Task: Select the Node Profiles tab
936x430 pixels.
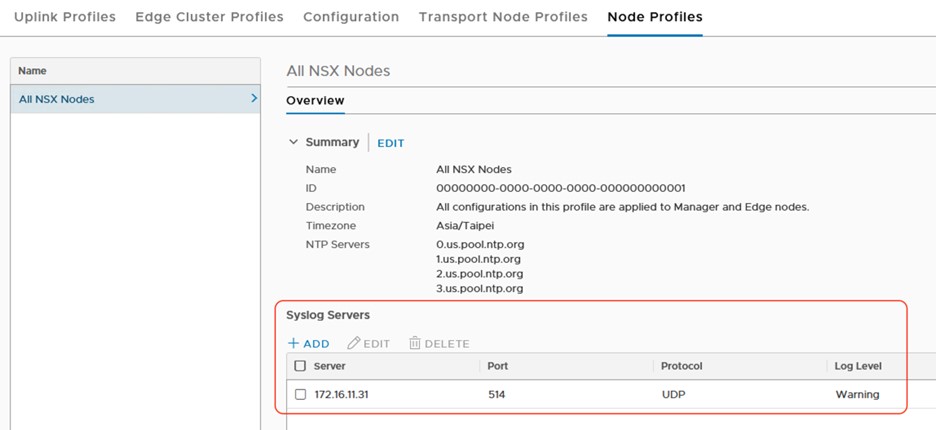Action: tap(655, 17)
